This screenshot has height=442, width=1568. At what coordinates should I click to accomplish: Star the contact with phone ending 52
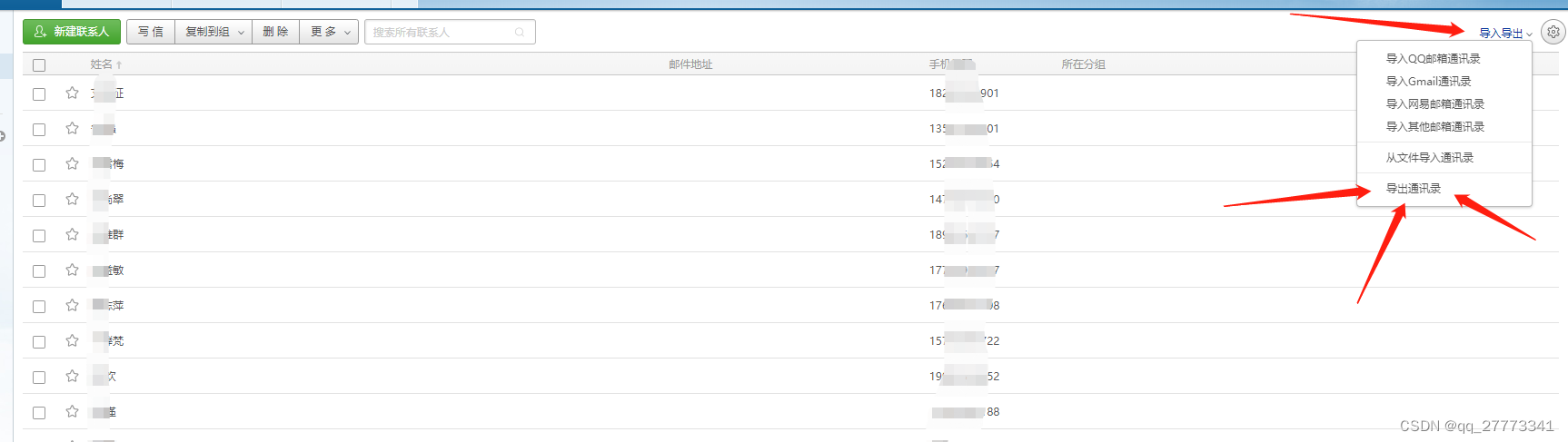(x=73, y=377)
